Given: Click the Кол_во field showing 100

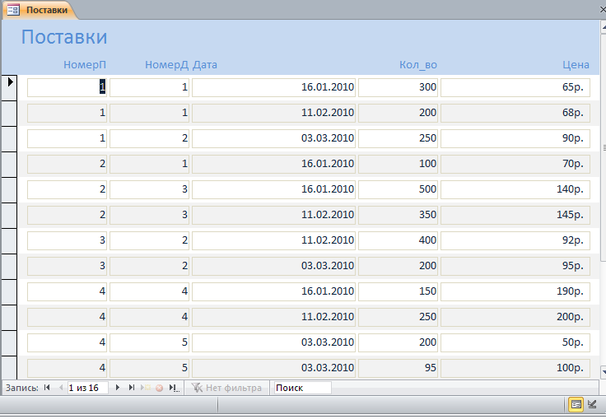Looking at the screenshot, I should click(x=398, y=164).
